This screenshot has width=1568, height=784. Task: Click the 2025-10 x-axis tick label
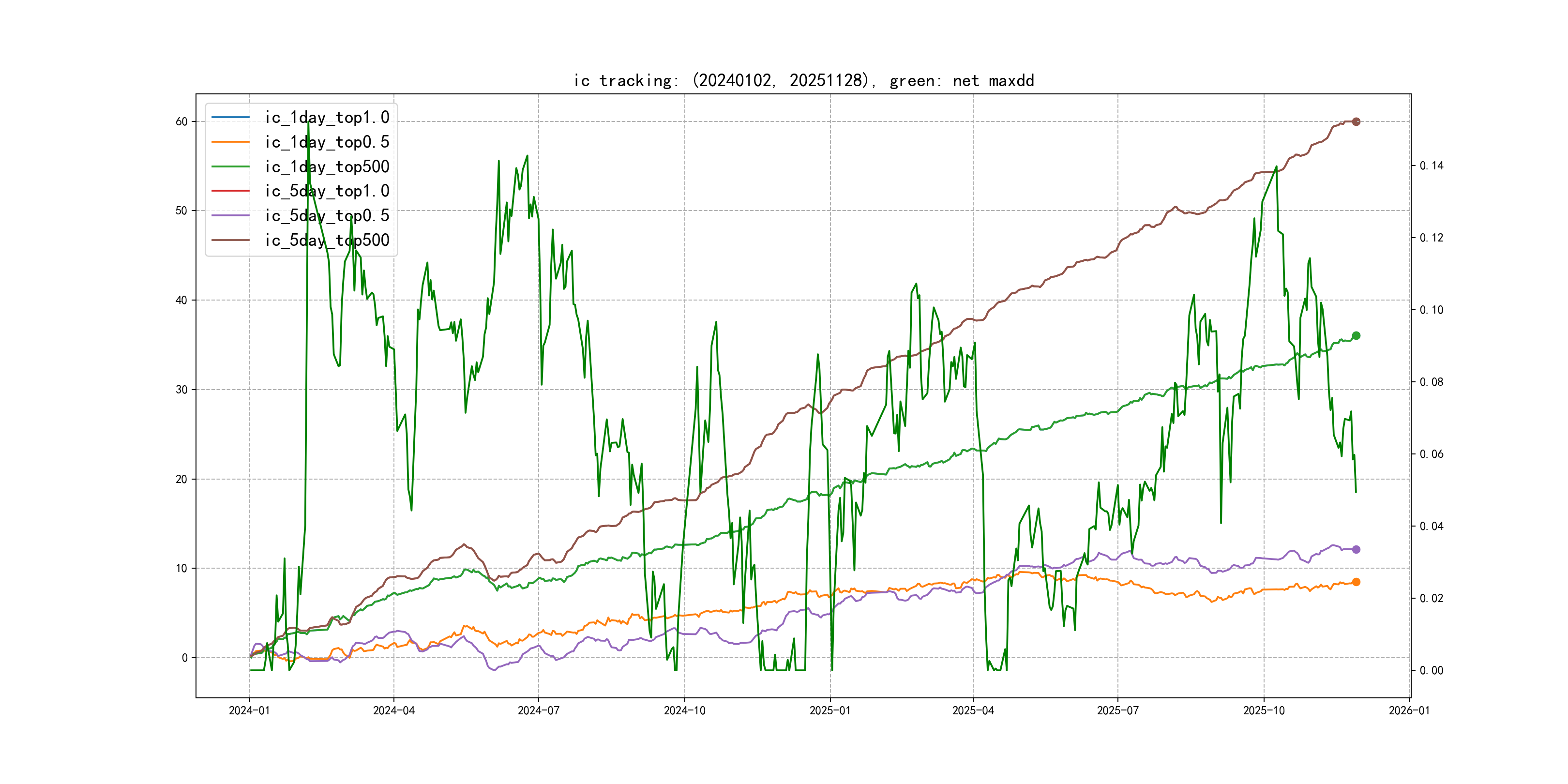1264,710
